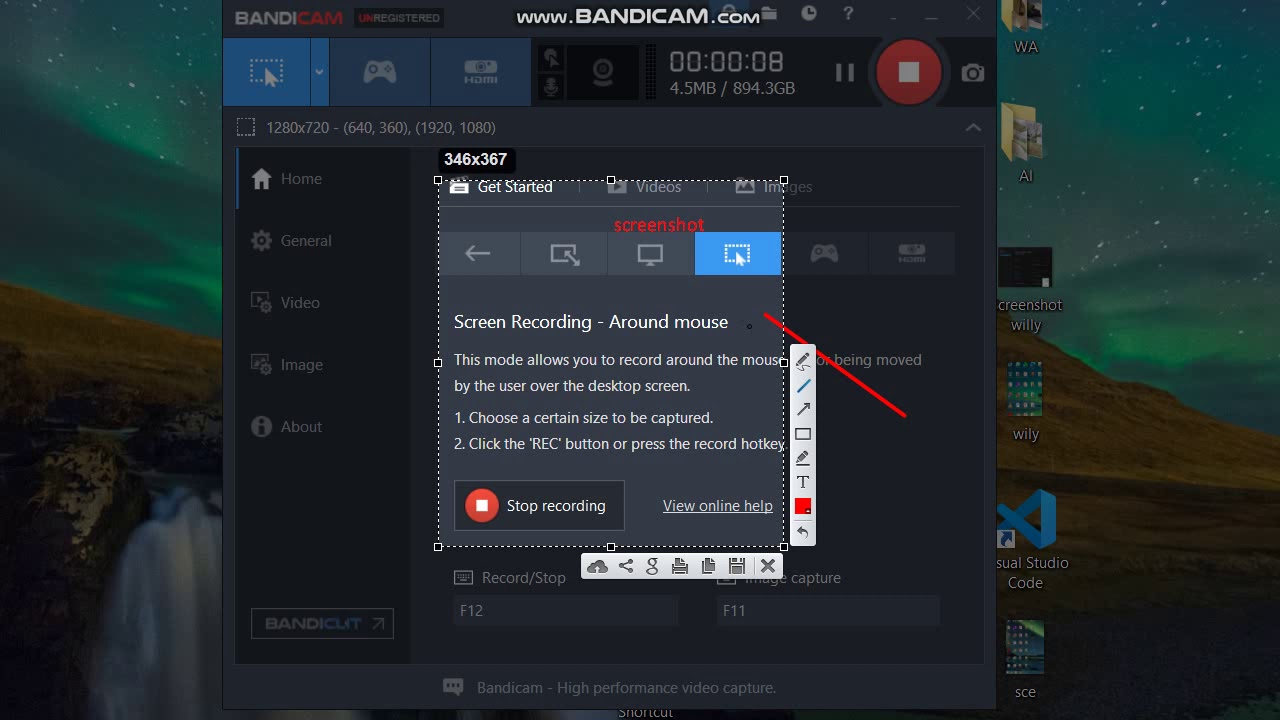
Task: Open the wily desktop file
Action: 1025,402
